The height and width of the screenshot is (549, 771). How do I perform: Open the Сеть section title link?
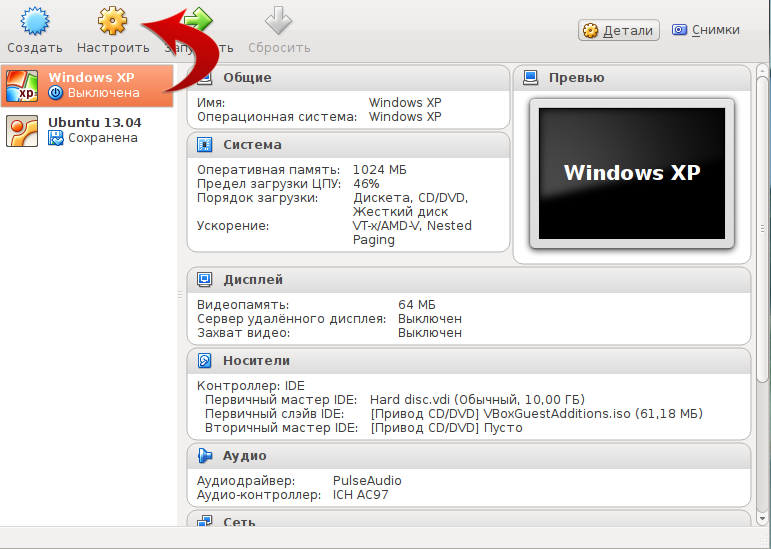point(239,522)
